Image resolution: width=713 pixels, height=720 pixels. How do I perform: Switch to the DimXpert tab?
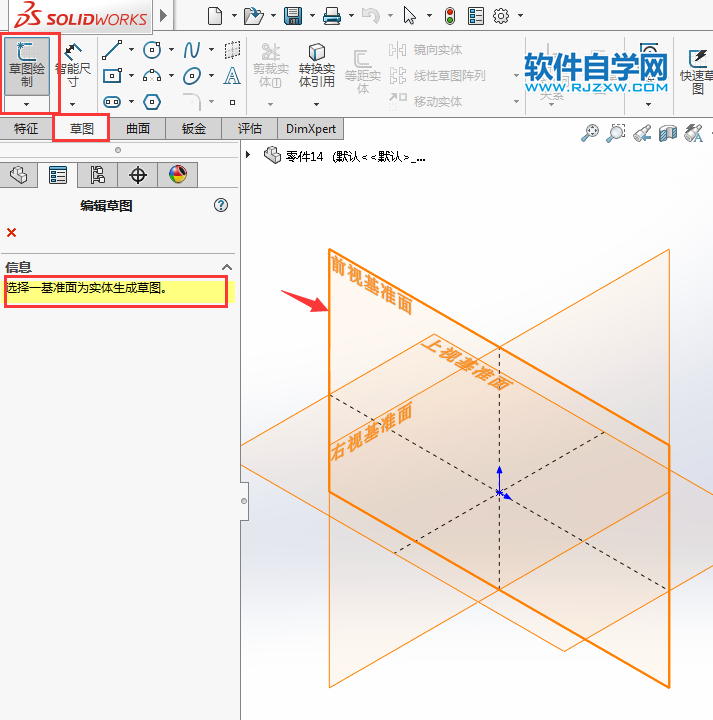(x=311, y=129)
